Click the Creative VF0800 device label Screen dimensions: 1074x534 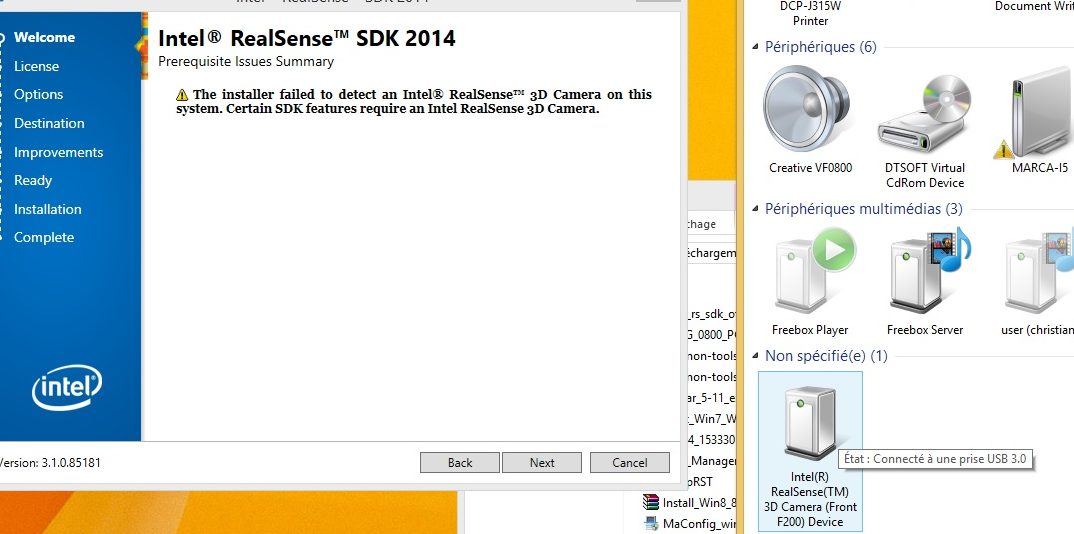[x=810, y=168]
